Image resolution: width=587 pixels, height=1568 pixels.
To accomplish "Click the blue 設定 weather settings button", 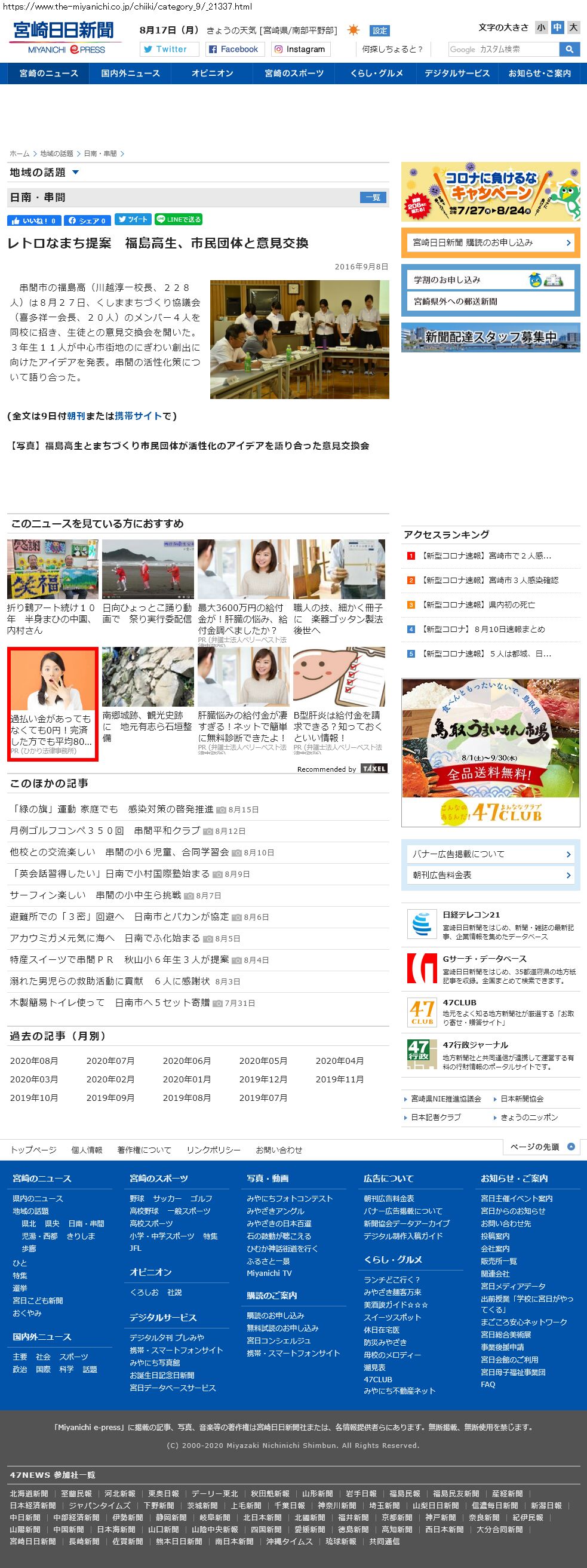I will pos(380,30).
